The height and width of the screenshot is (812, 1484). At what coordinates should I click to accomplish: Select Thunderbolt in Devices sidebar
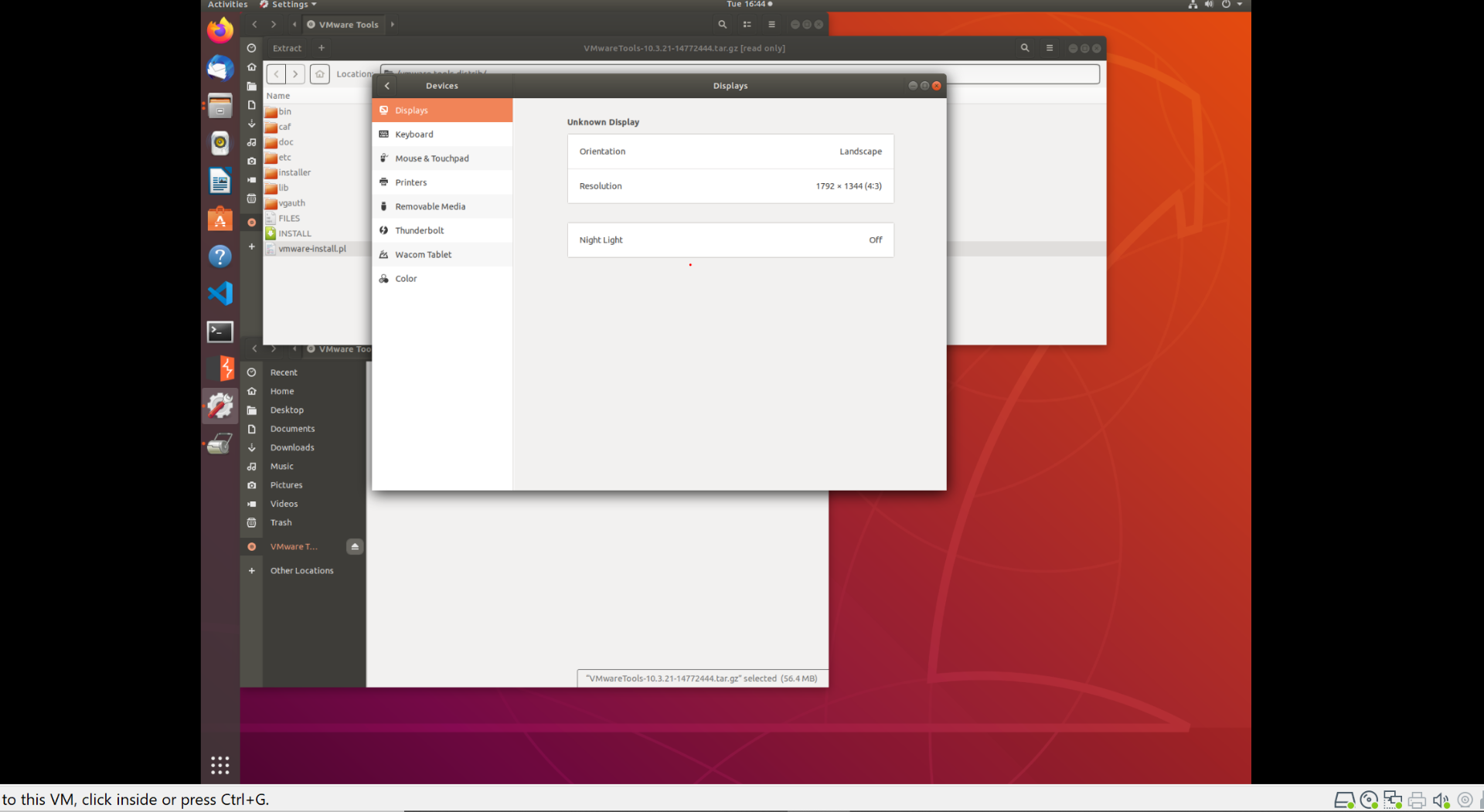(x=420, y=229)
